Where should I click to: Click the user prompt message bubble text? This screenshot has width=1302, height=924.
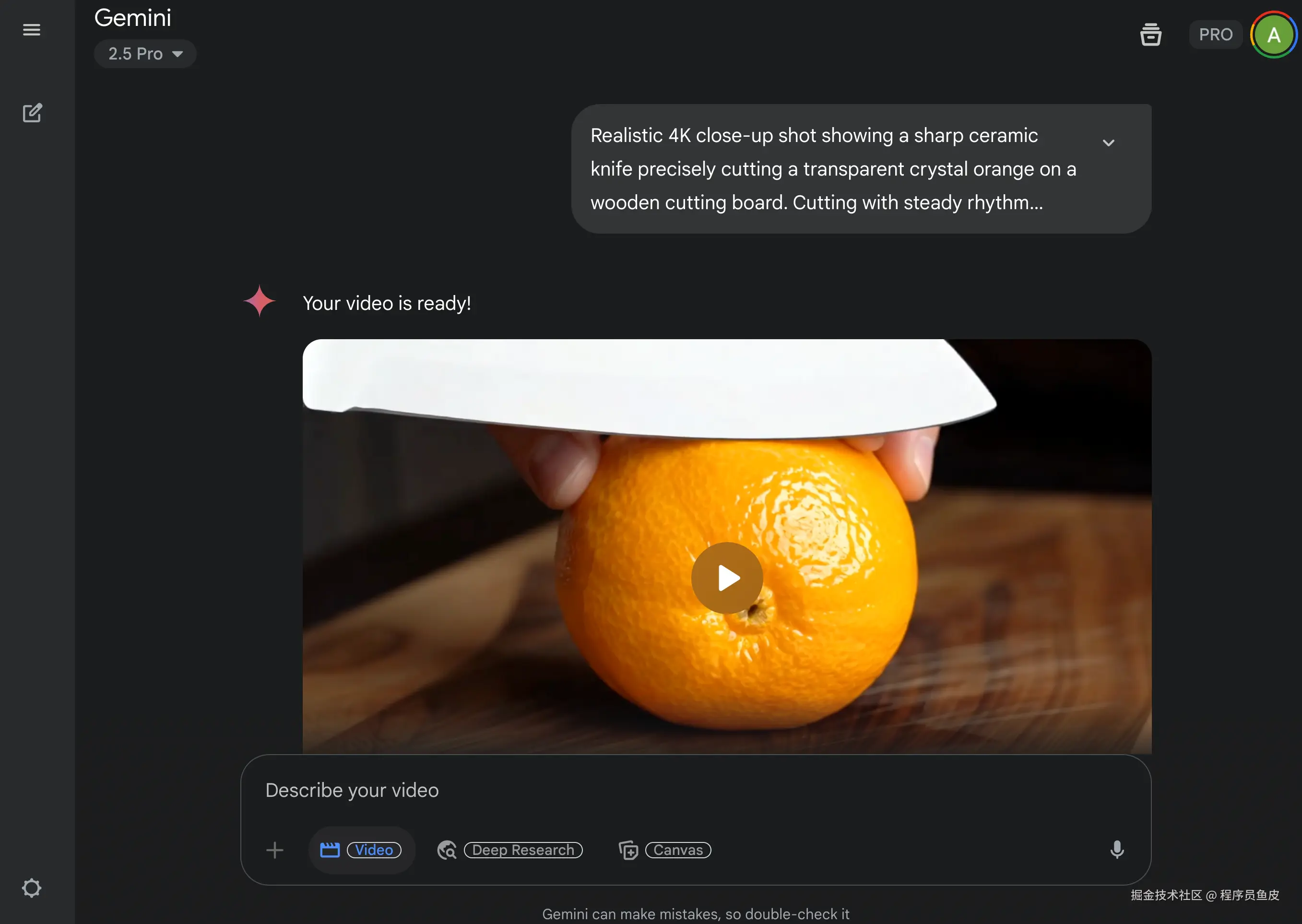click(x=833, y=169)
